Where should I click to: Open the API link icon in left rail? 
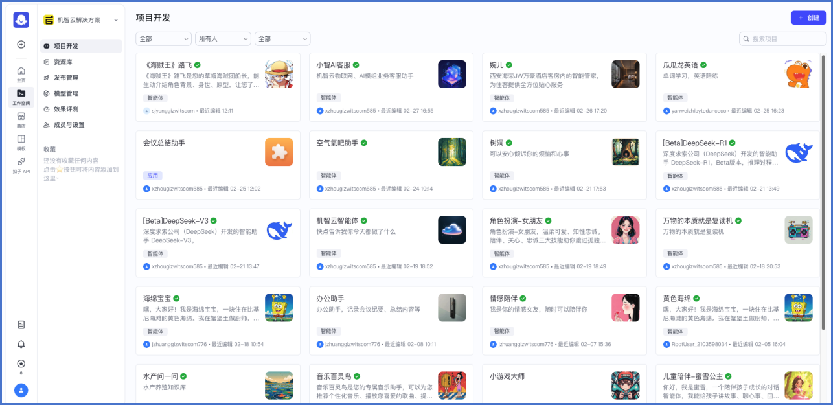click(x=21, y=161)
